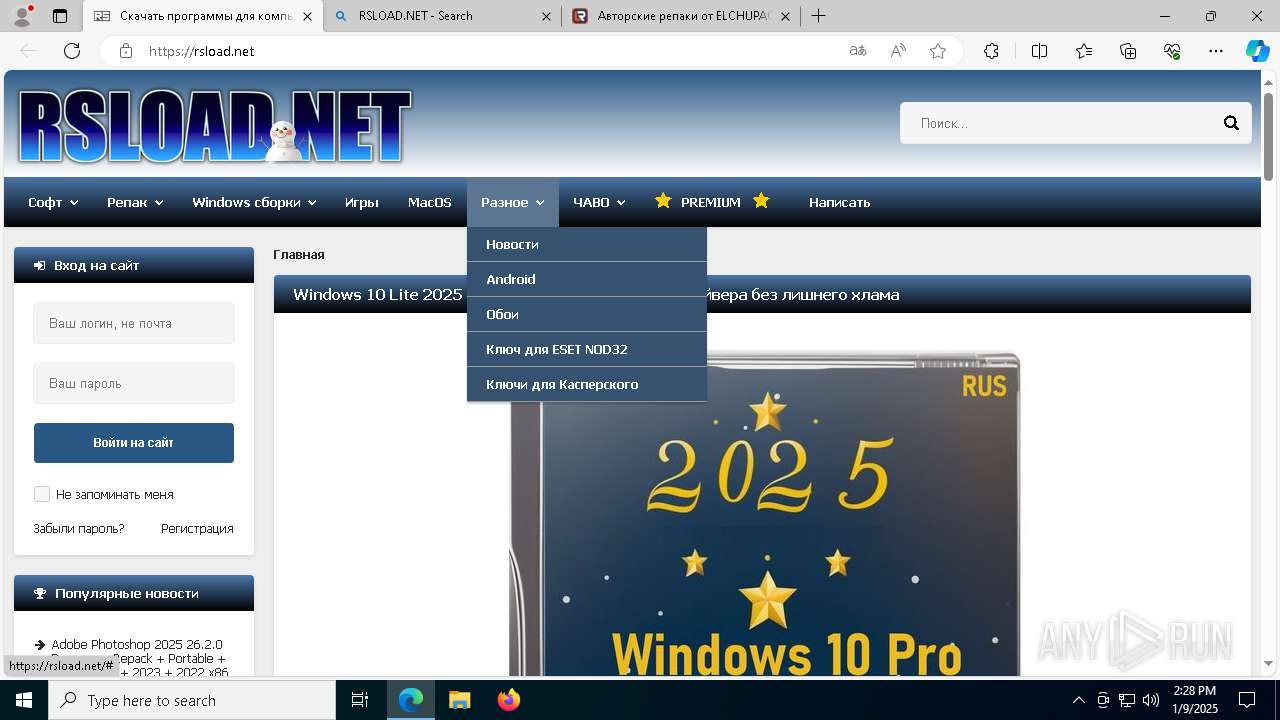1280x720 pixels.
Task: Expand the Софт menu
Action: click(x=53, y=202)
